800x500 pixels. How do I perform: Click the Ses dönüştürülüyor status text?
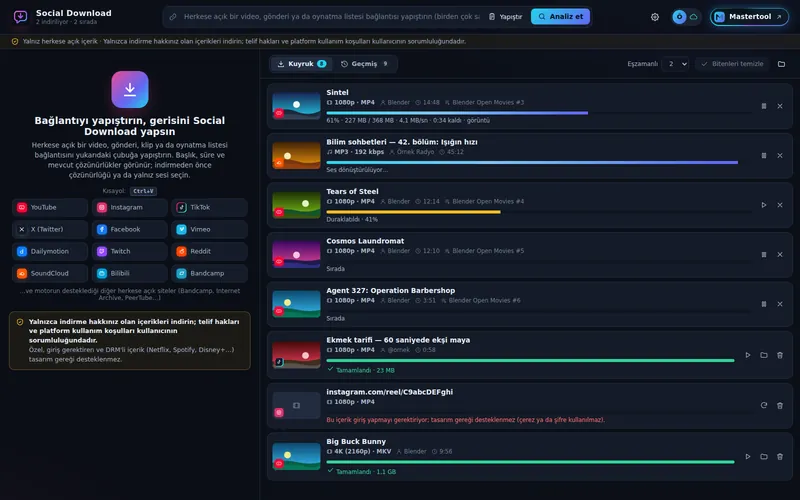tap(357, 170)
